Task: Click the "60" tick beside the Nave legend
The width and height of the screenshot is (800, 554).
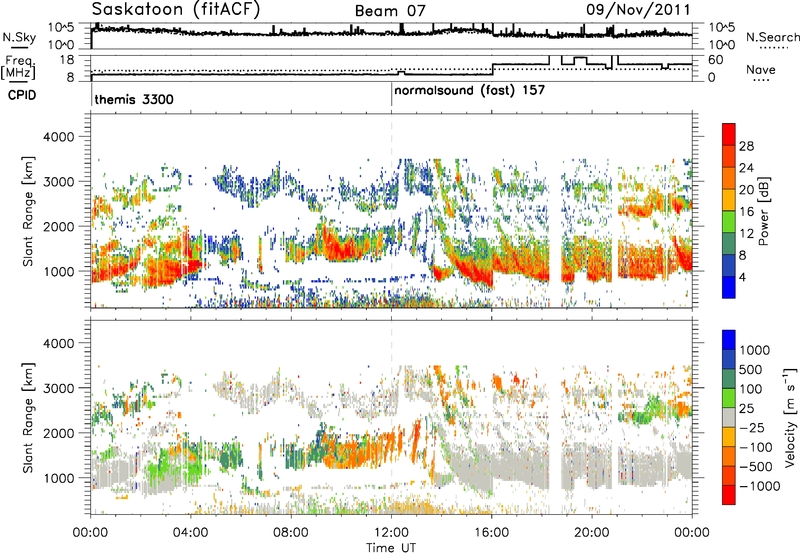Action: point(716,60)
